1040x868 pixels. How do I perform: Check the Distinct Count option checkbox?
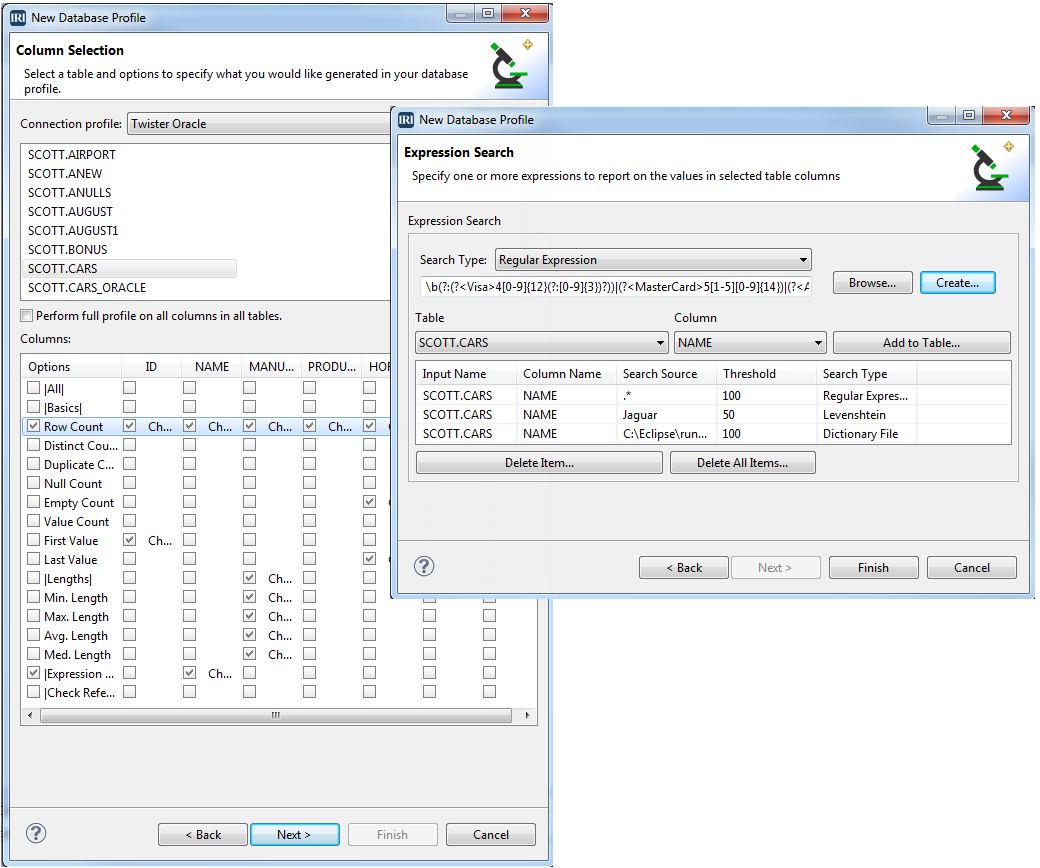(x=33, y=445)
